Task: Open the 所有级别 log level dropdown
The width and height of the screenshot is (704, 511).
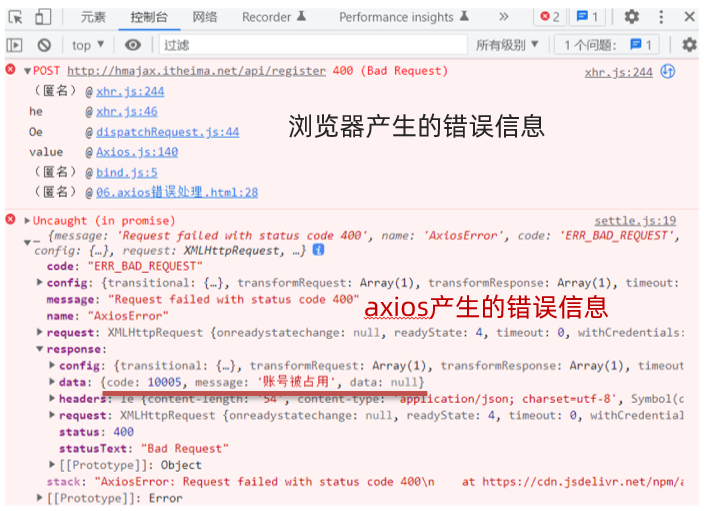Action: click(507, 45)
